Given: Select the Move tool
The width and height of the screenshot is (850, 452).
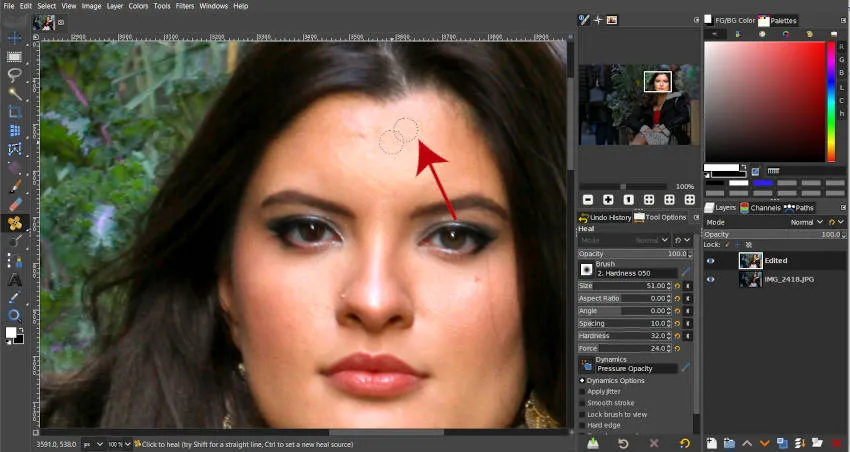Looking at the screenshot, I should pos(15,38).
